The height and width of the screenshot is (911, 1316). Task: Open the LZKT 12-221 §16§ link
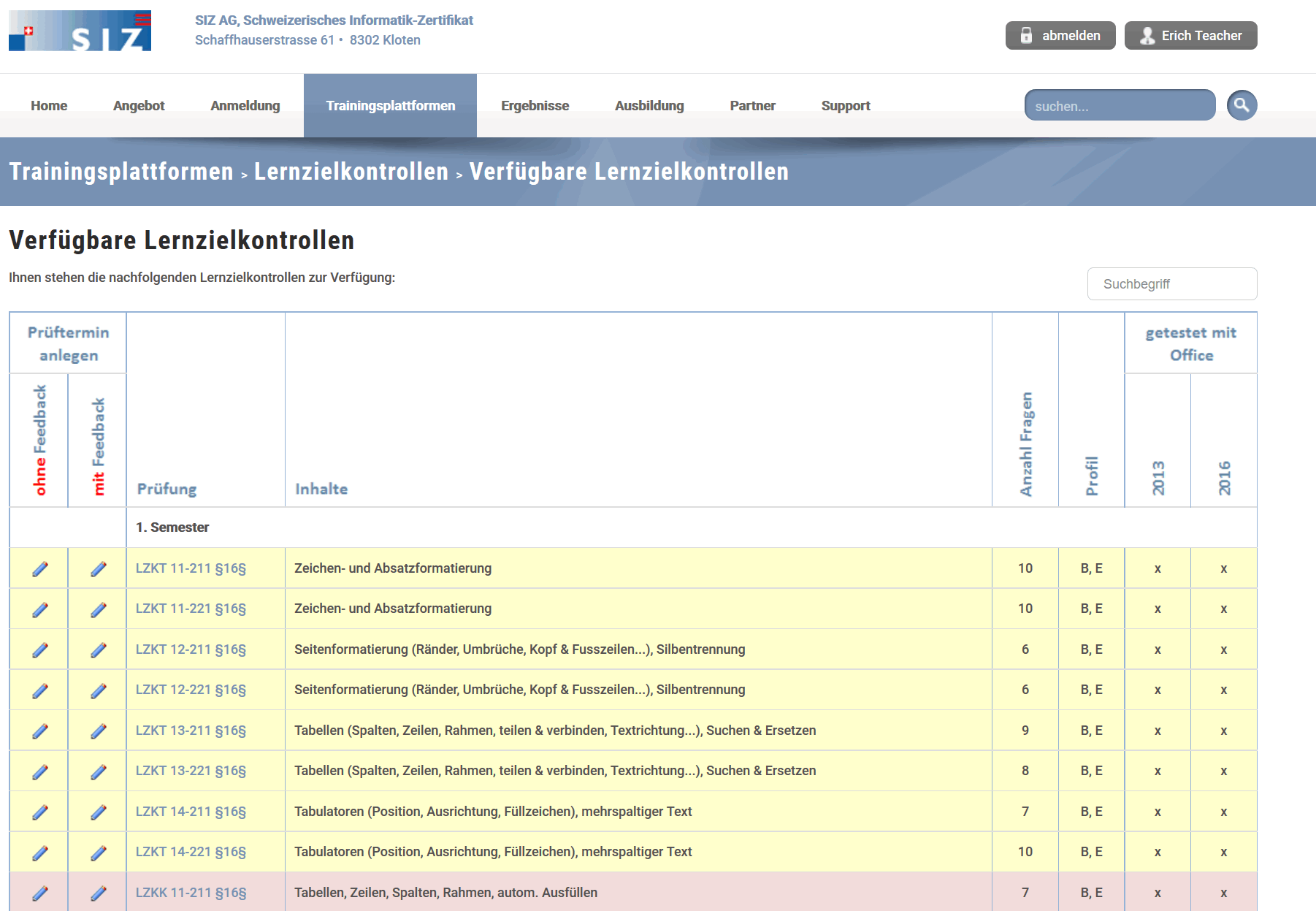[191, 690]
